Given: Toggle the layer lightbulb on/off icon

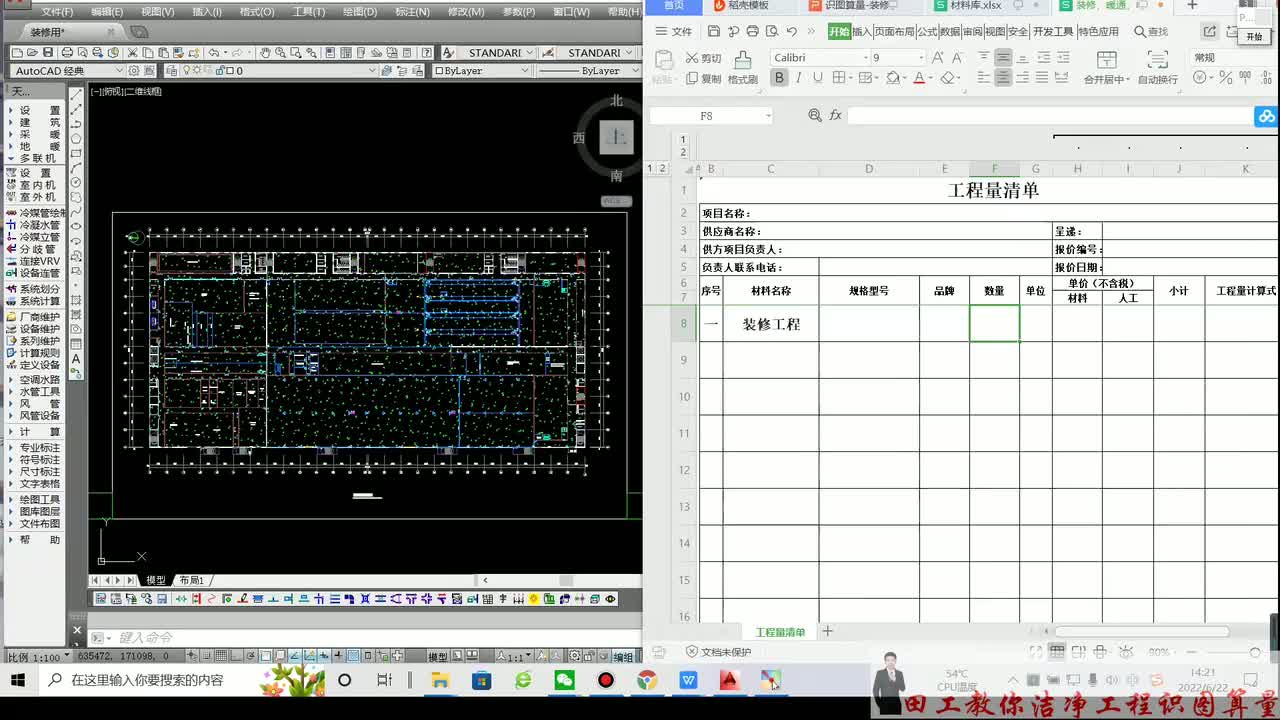Looking at the screenshot, I should tap(187, 71).
